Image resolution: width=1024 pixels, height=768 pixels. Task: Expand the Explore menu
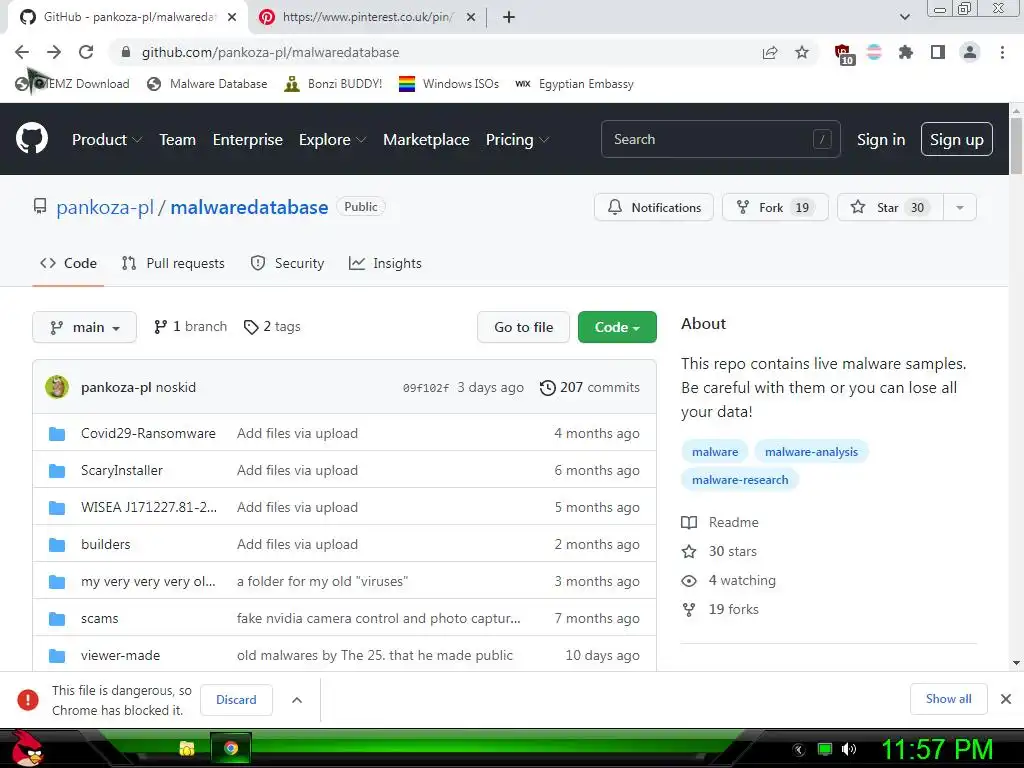[332, 140]
